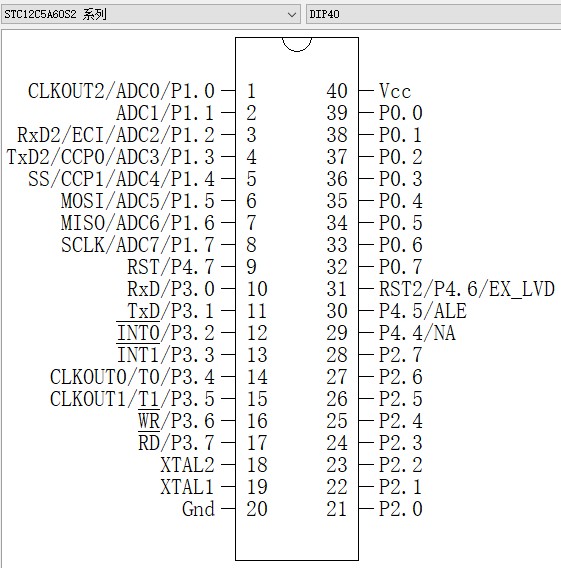Click pin label P2.7
This screenshot has width=561, height=568.
401,355
